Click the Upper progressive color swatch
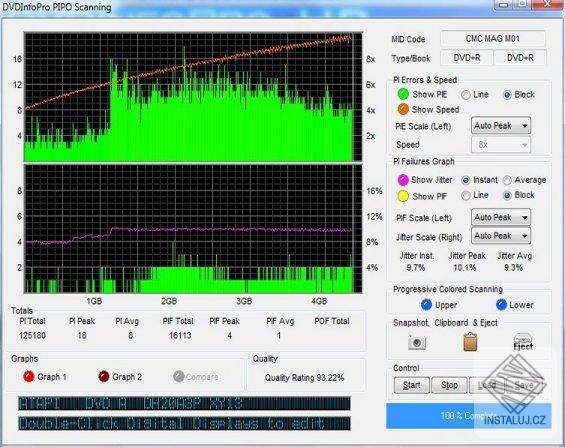Viewport: 565px width, 447px height. [x=426, y=305]
